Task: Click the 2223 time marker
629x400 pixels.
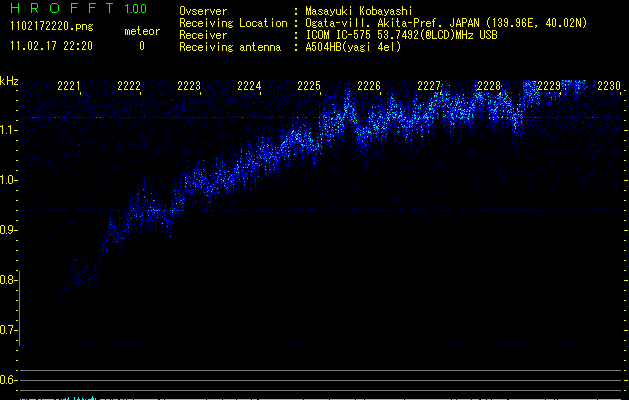Action: [x=189, y=86]
